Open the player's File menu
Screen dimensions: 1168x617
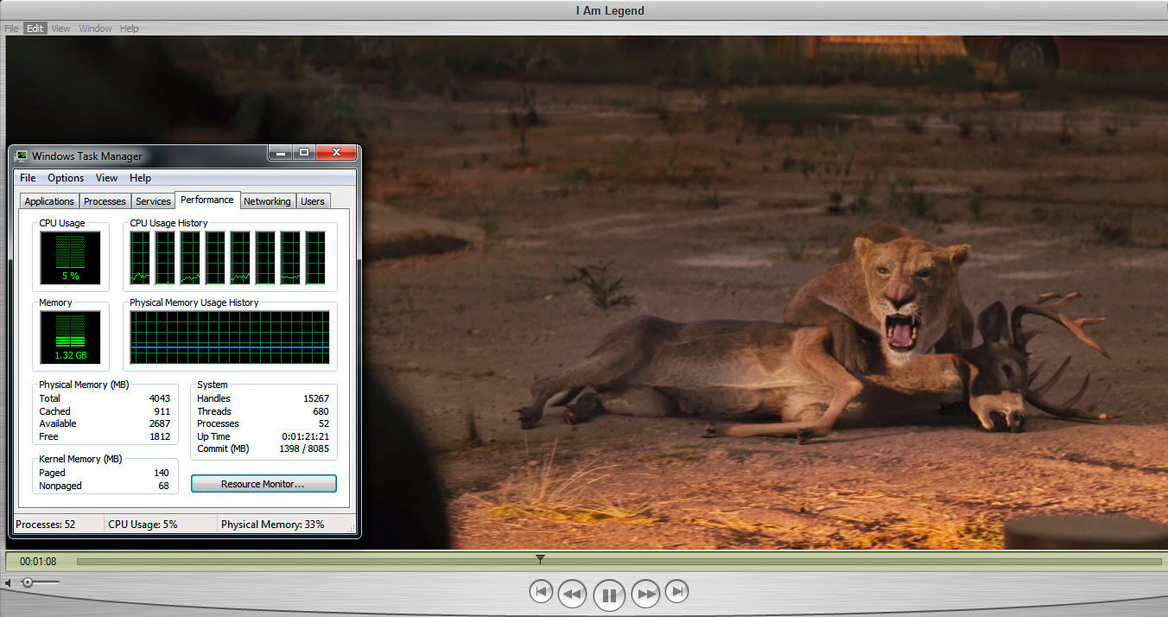11,28
